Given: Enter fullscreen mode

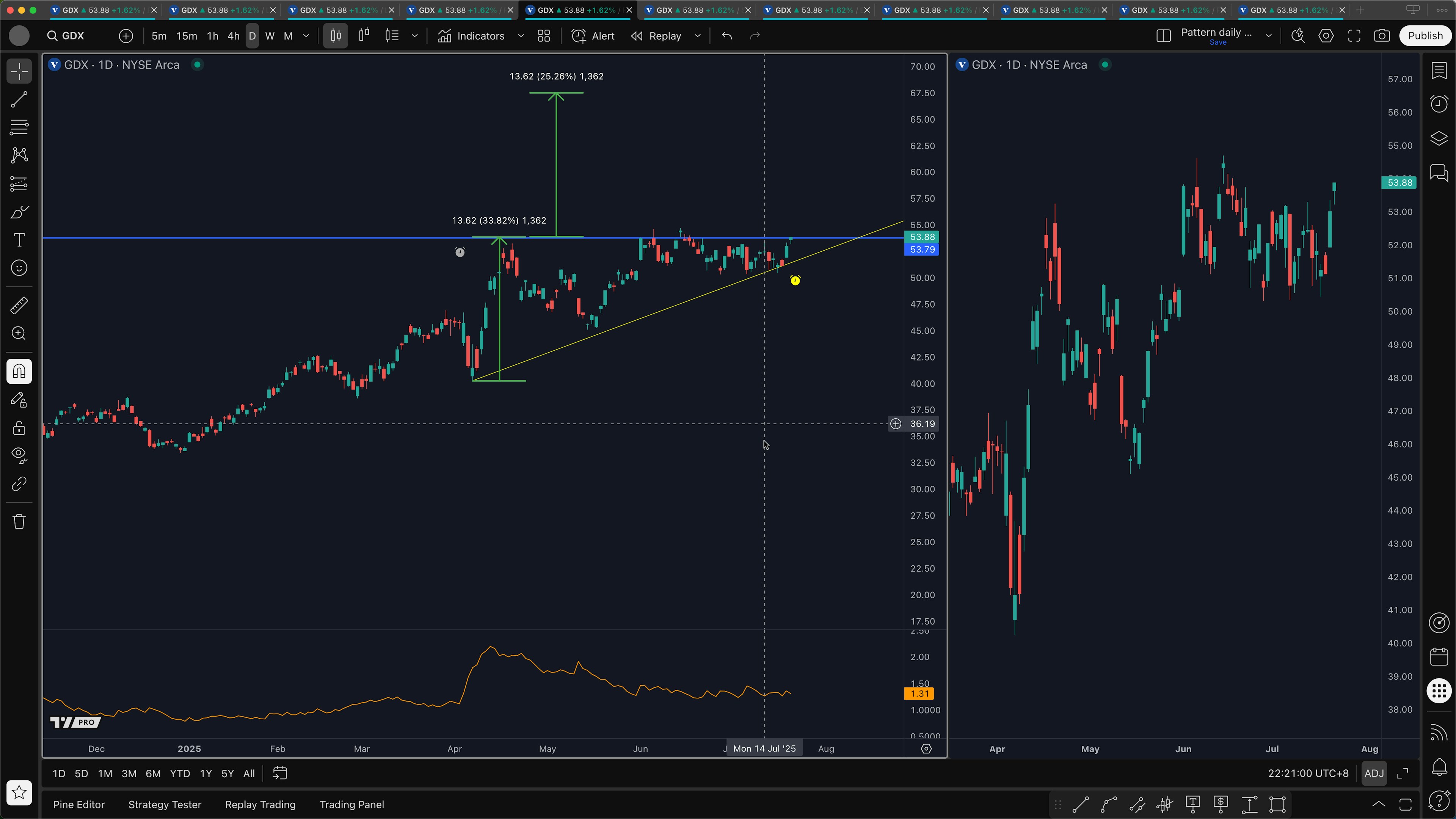Looking at the screenshot, I should (x=1354, y=36).
